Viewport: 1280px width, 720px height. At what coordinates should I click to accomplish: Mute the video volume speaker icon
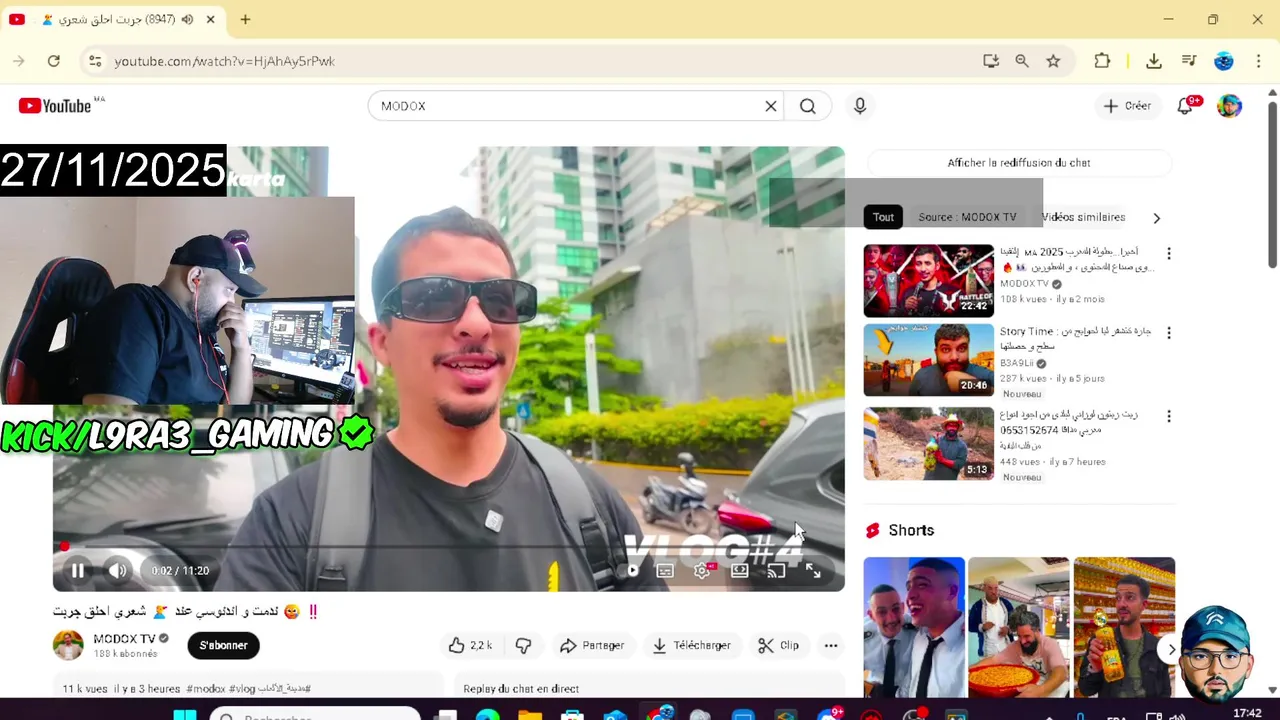(118, 571)
